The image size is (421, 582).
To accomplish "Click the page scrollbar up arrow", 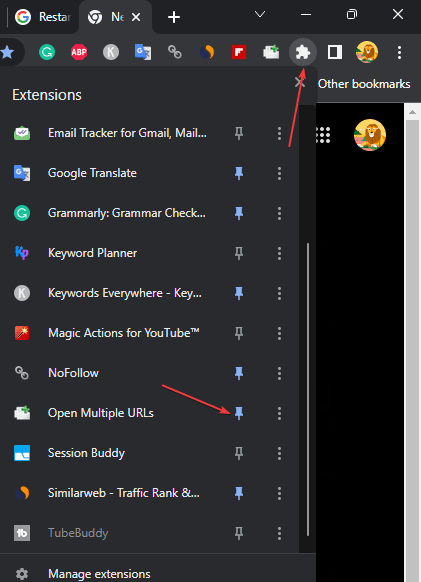I will coord(412,112).
